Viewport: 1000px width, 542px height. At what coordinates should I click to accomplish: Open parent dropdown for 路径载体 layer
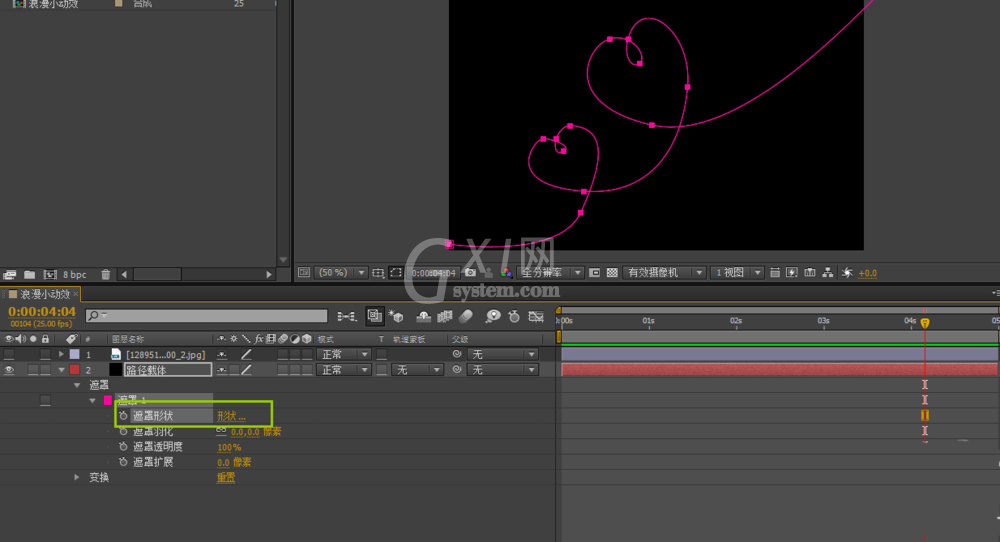pos(503,370)
